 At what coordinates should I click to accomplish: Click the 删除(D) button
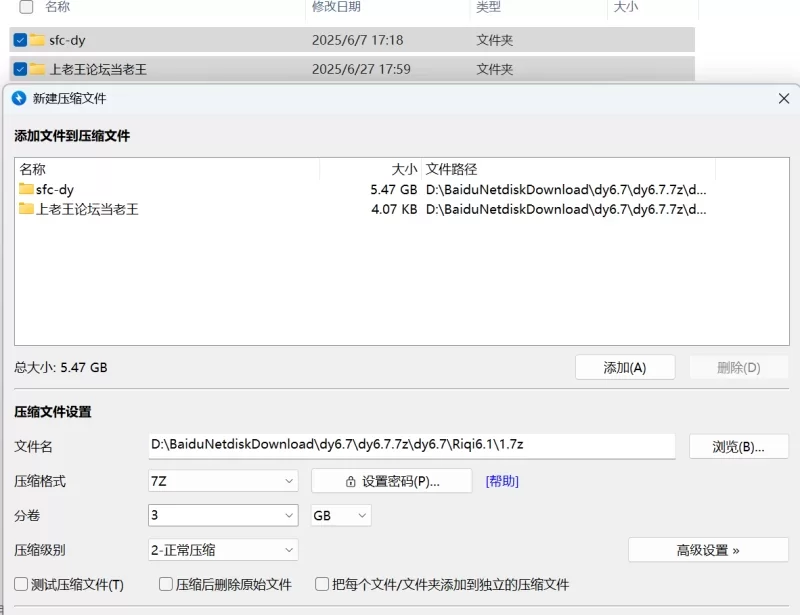pyautogui.click(x=739, y=367)
